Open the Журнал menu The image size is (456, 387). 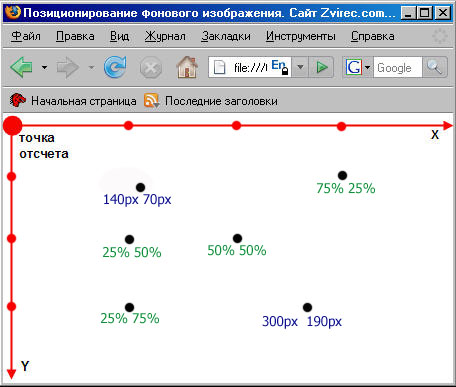point(165,36)
